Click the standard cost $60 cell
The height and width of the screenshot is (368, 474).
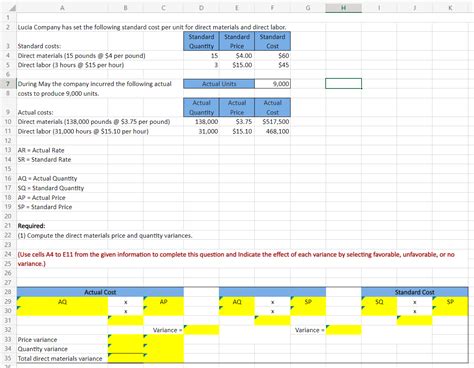(x=272, y=56)
